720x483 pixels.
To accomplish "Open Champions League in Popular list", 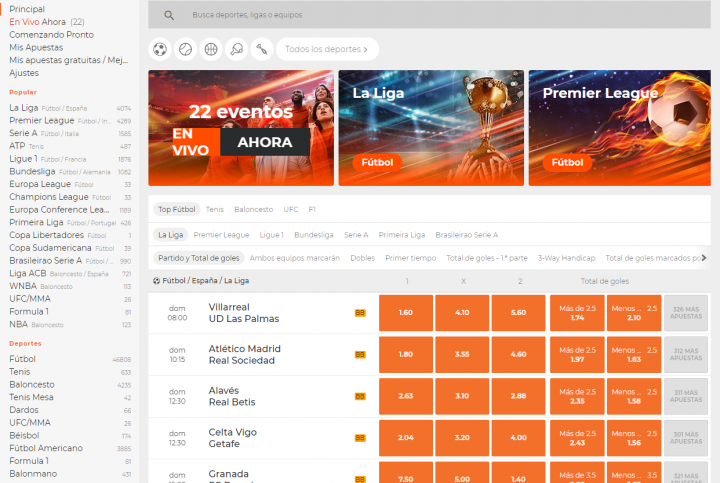I will coord(70,197).
